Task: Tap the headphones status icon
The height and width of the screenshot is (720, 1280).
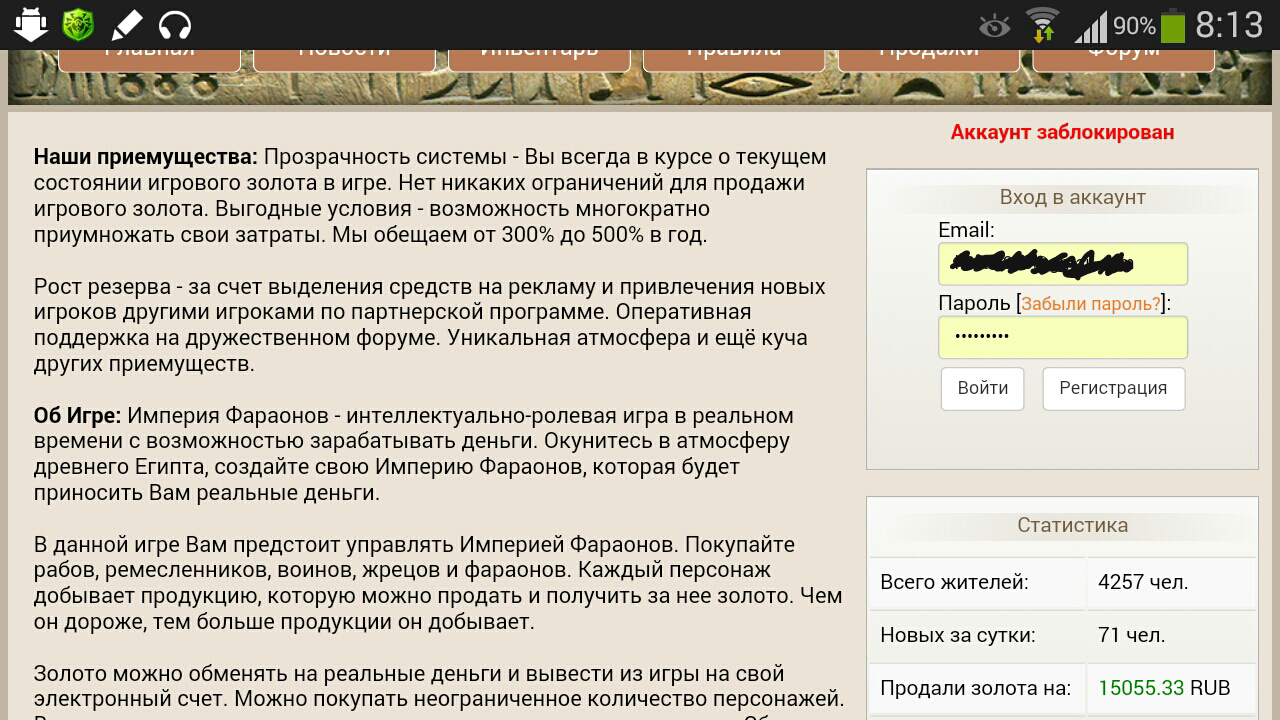Action: [x=175, y=24]
